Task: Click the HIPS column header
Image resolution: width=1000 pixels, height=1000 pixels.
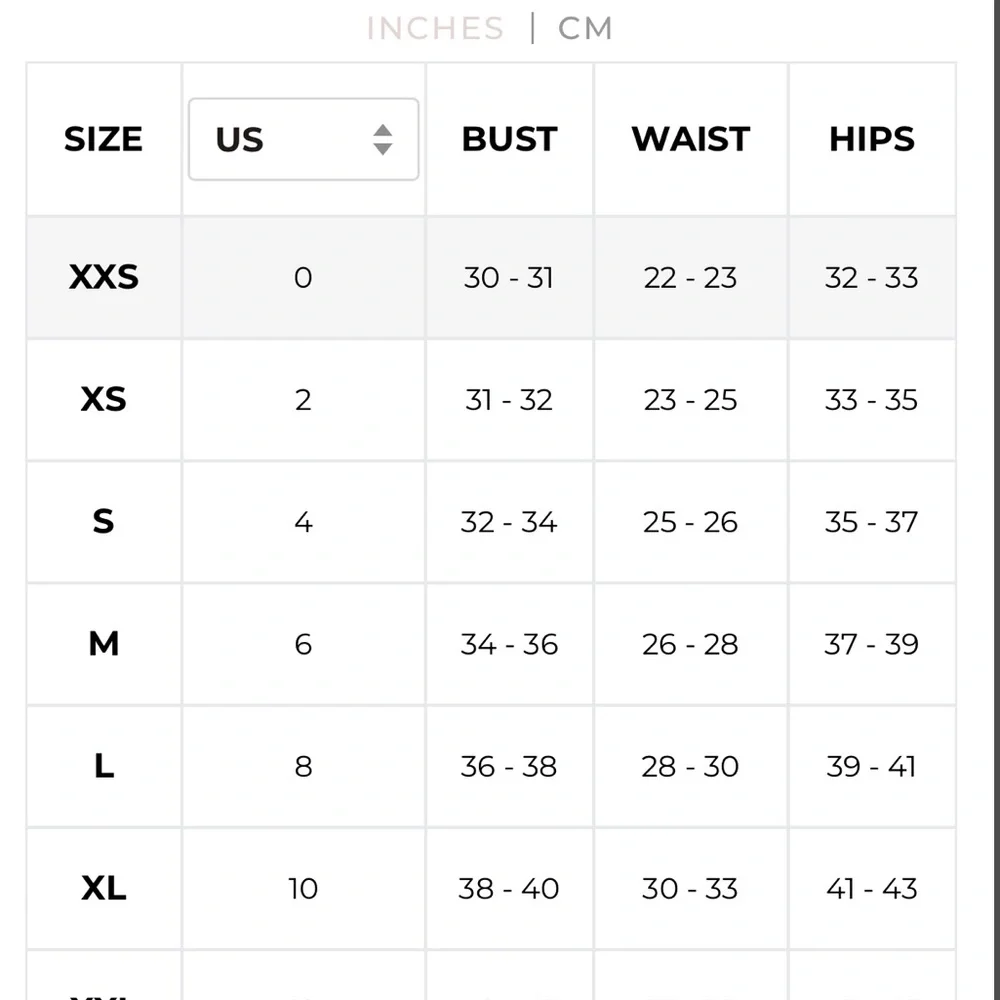Action: tap(872, 139)
